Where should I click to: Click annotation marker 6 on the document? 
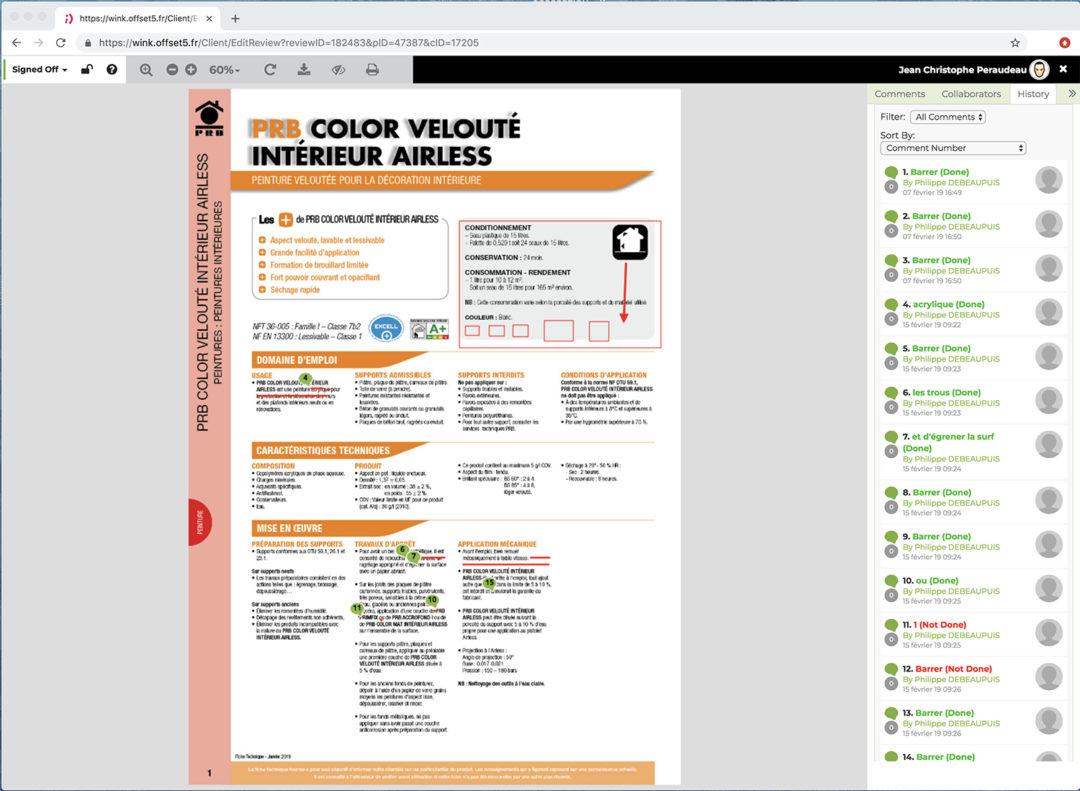click(402, 550)
